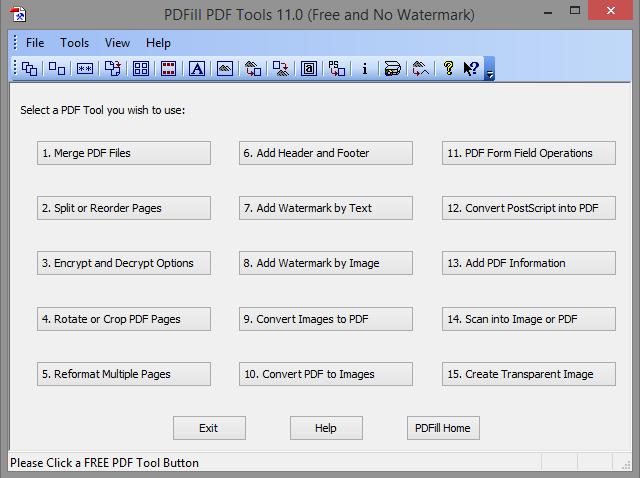Launch 14. Scan into Image or PDF

[529, 319]
